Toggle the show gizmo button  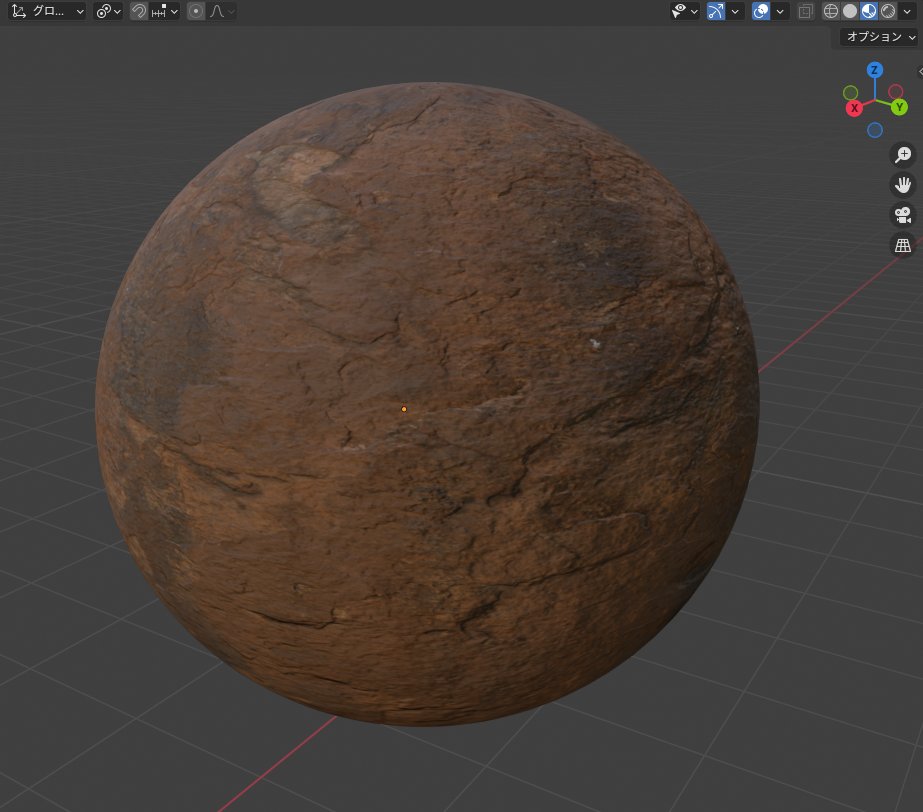(716, 11)
